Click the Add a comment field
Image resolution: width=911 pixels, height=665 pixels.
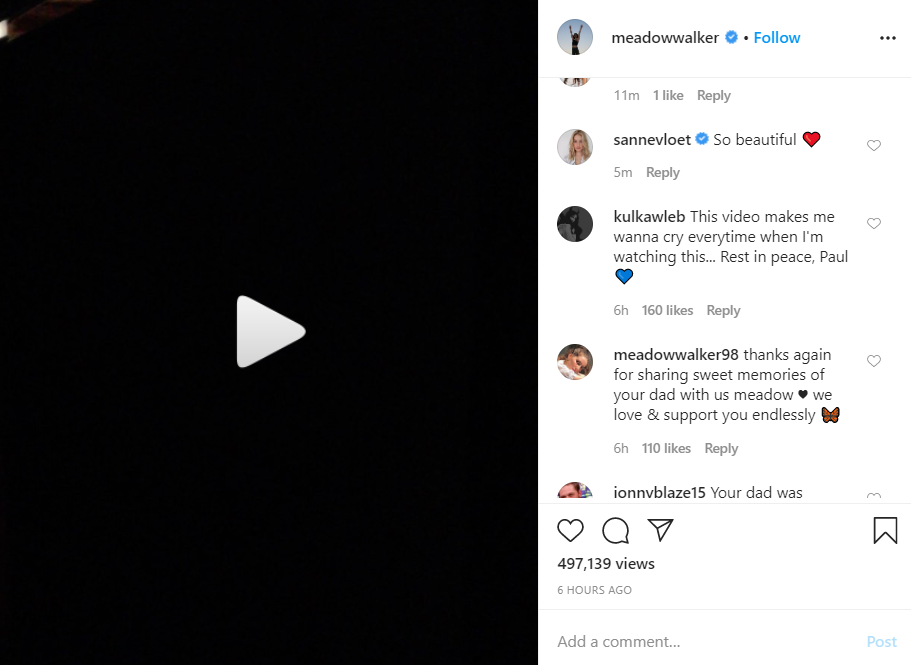point(700,641)
